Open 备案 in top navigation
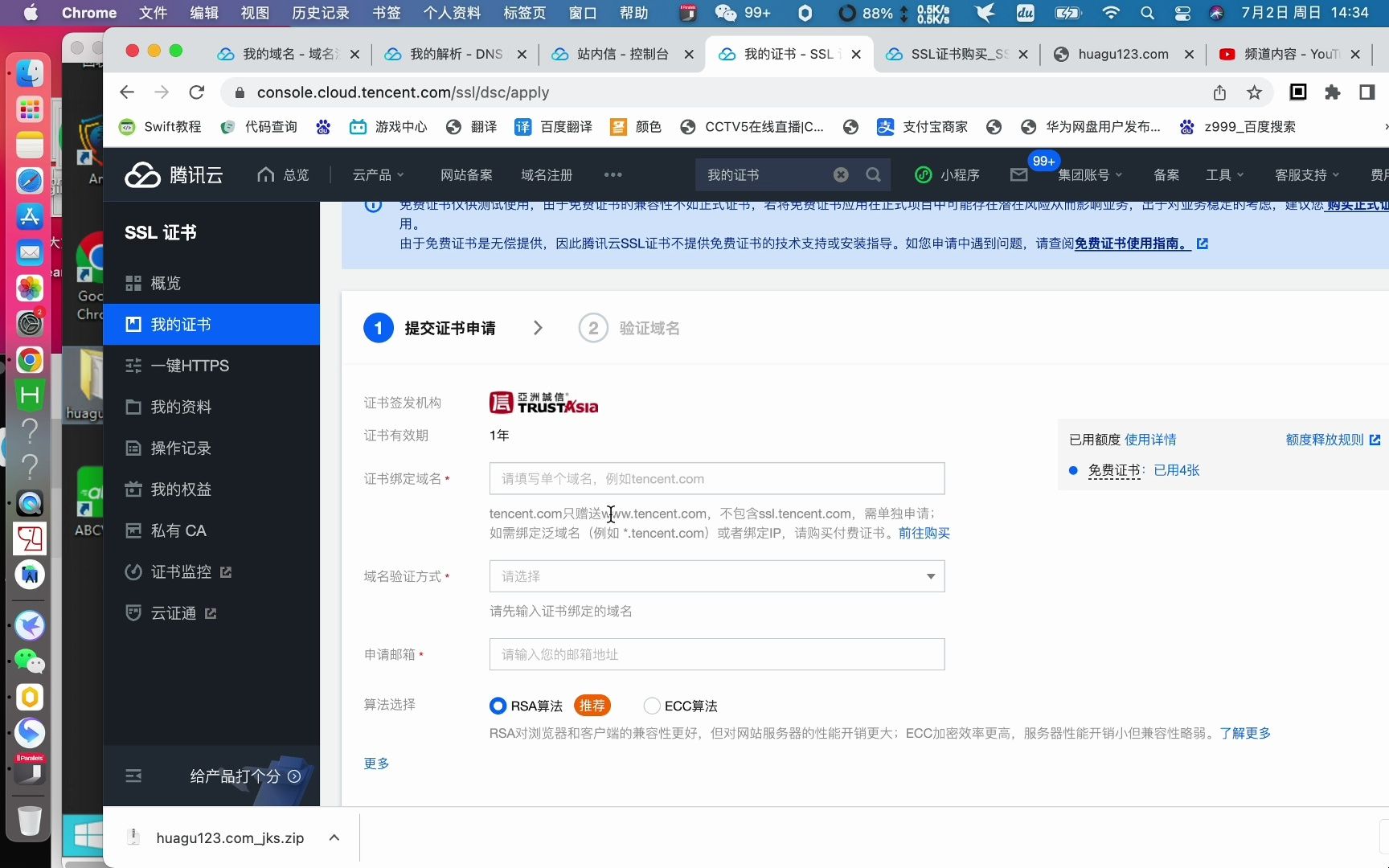Viewport: 1389px width, 868px height. (x=1166, y=174)
